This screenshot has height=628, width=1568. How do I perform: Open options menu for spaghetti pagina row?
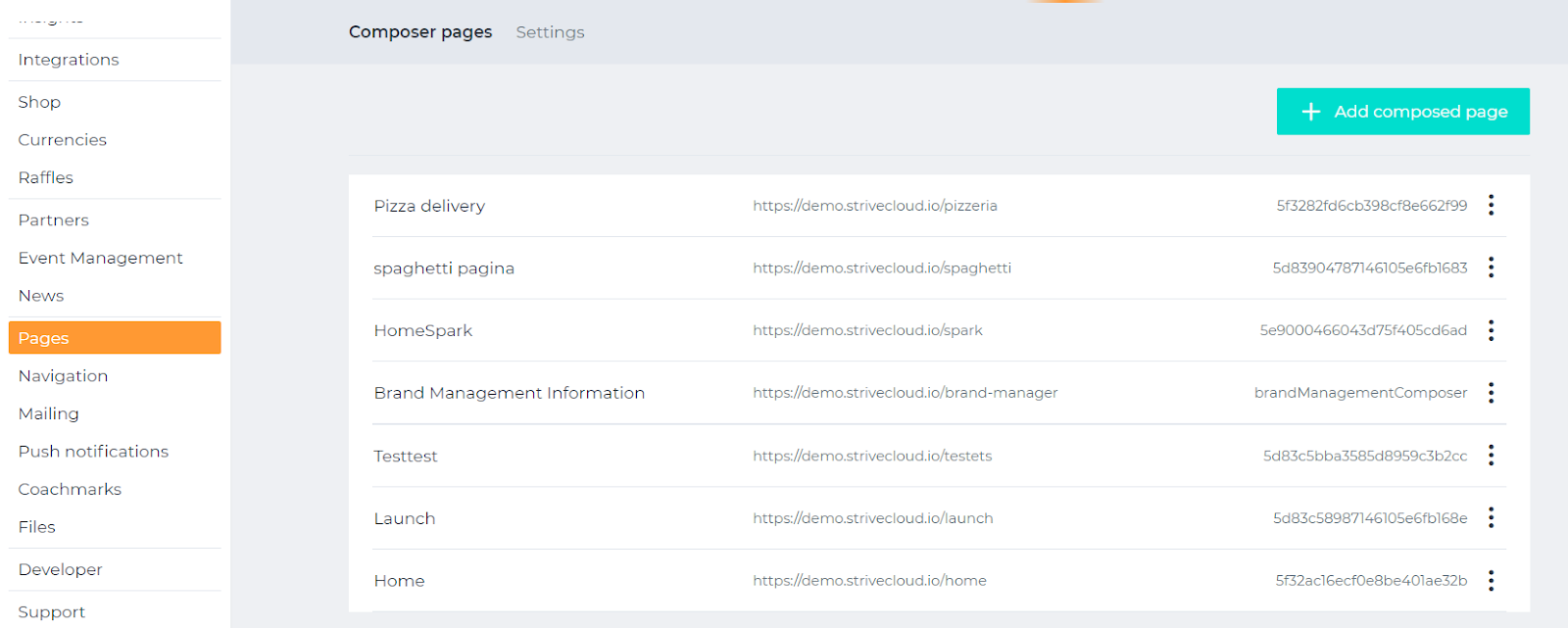[1491, 267]
